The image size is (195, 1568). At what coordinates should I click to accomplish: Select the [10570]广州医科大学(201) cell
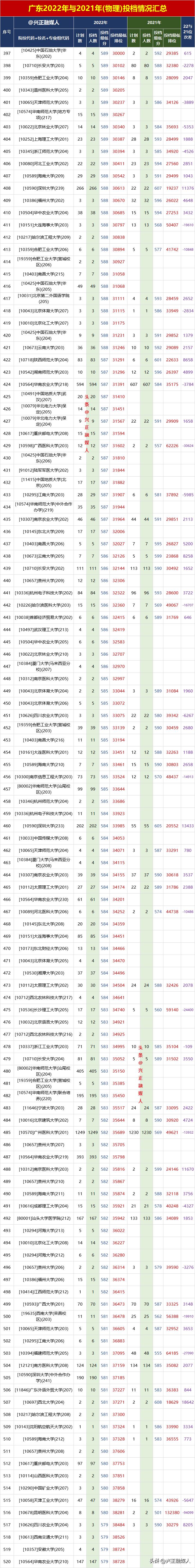tap(44, 1133)
